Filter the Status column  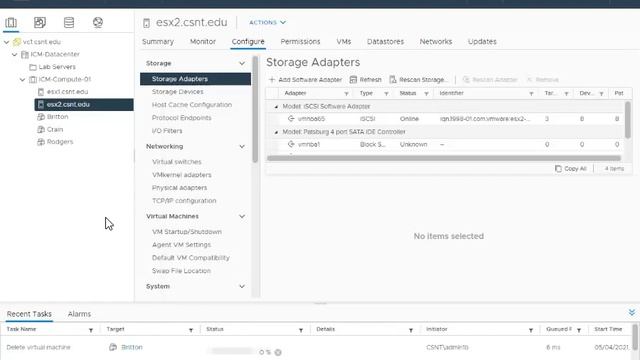pyautogui.click(x=426, y=93)
